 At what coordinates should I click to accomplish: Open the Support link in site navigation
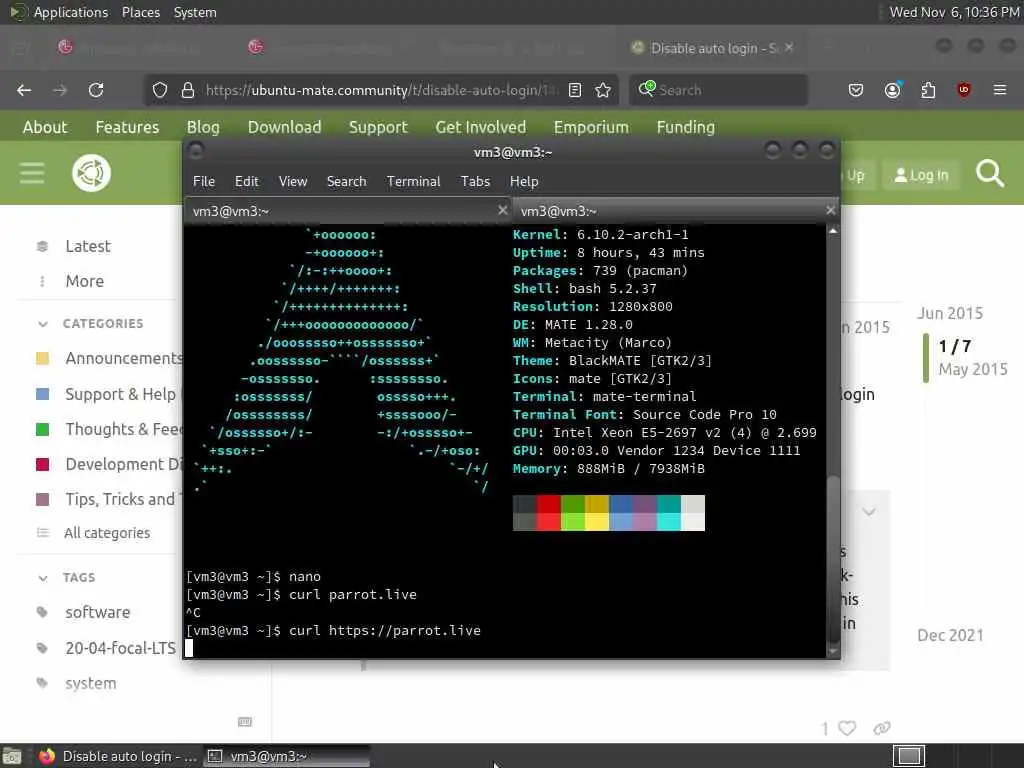[378, 127]
